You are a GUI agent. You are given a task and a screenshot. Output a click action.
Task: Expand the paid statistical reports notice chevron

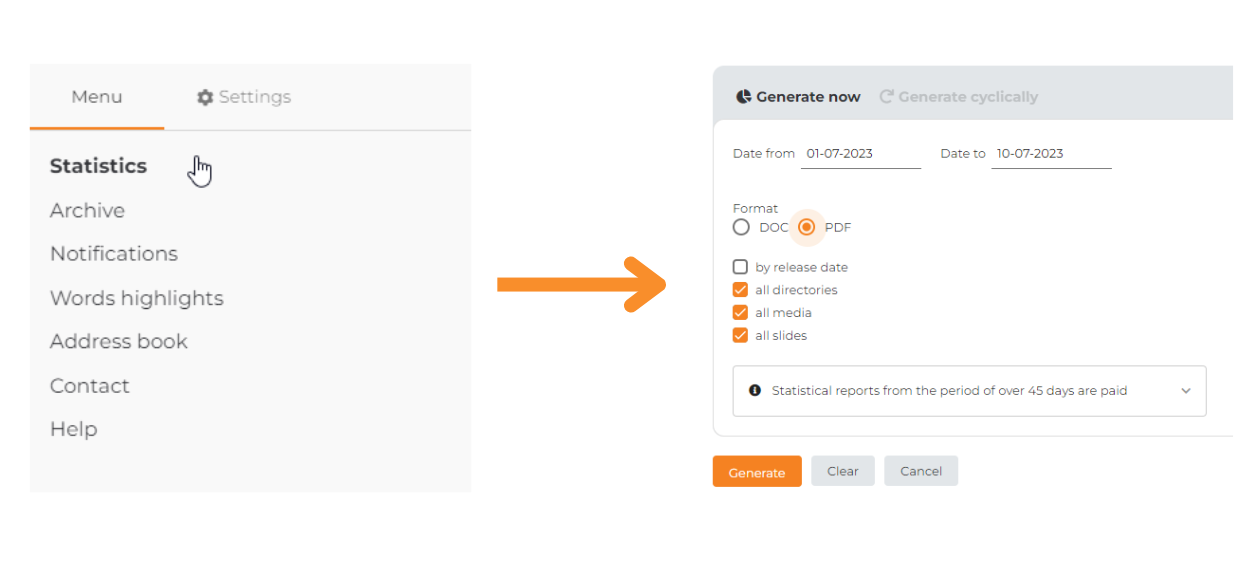(x=1186, y=391)
